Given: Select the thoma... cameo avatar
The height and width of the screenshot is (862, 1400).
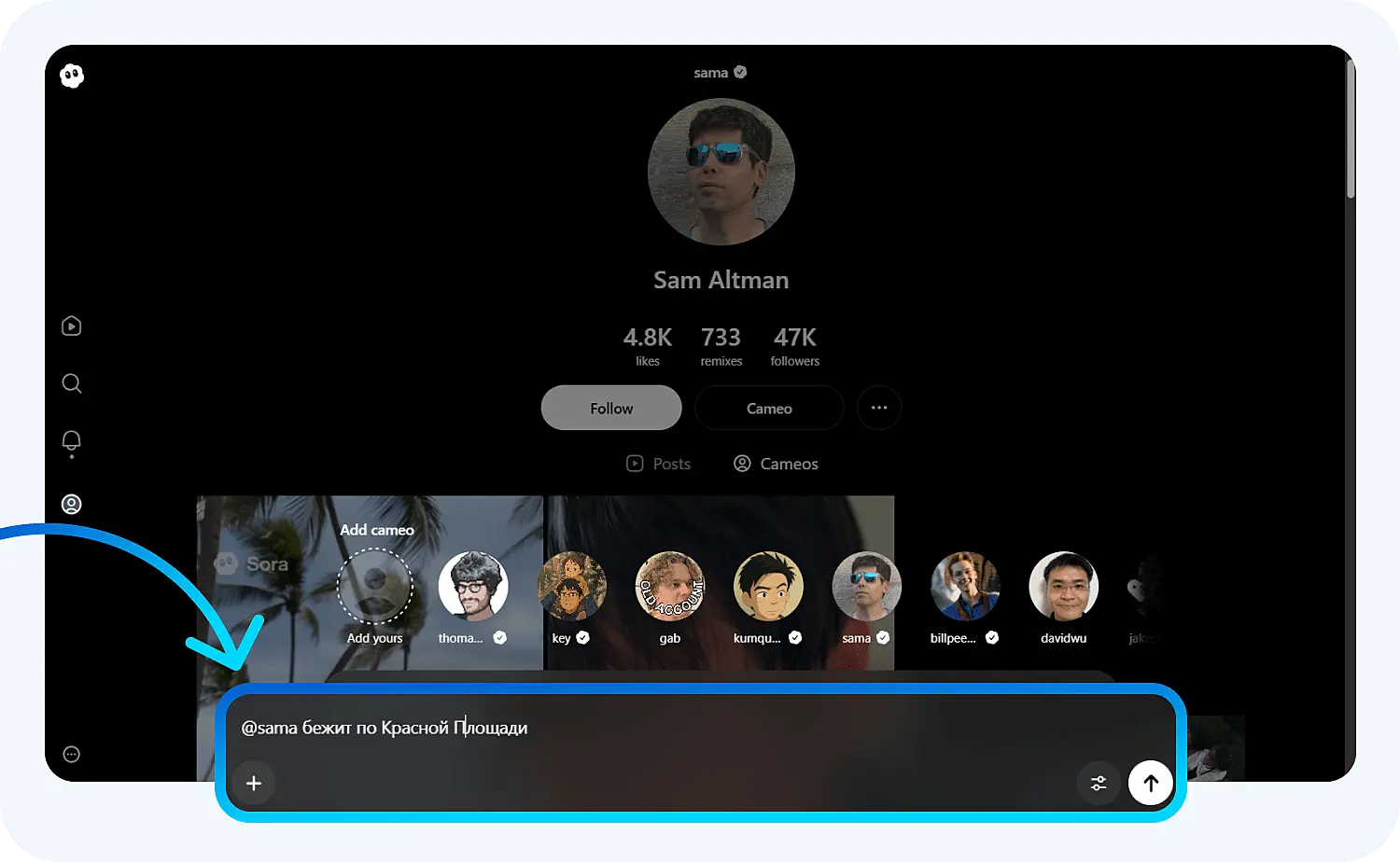Looking at the screenshot, I should [x=473, y=586].
